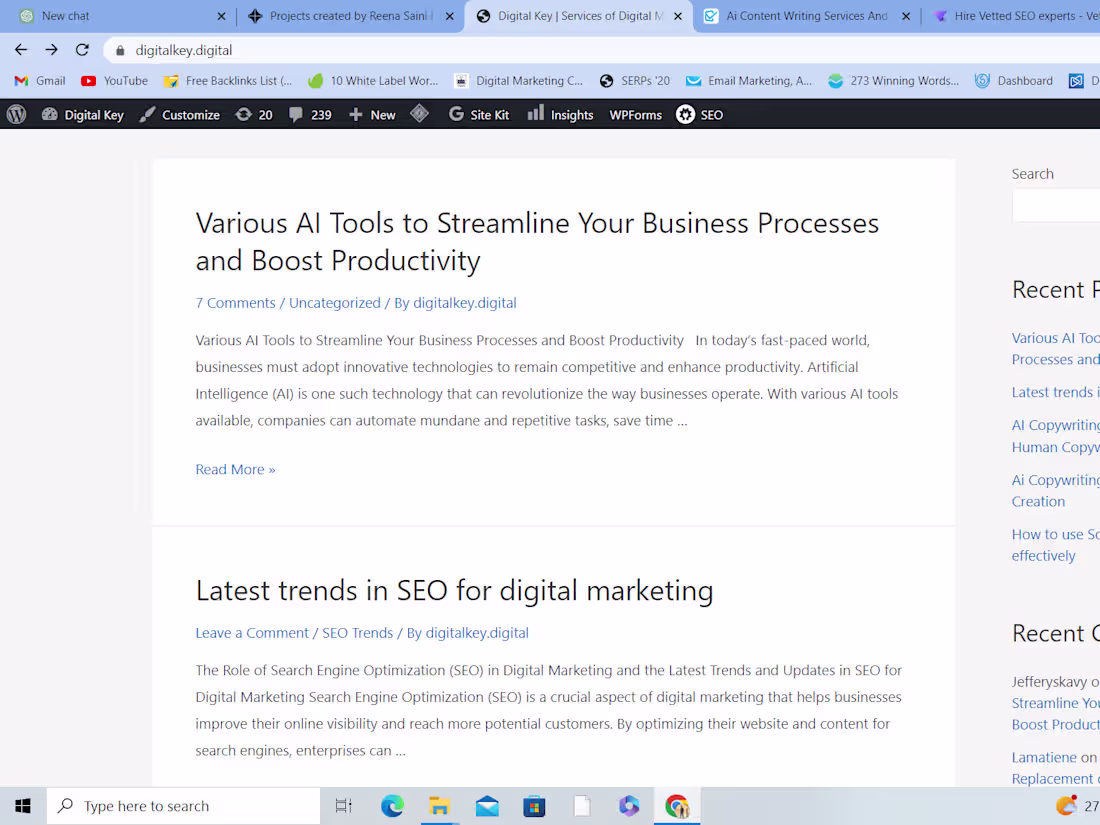View the 7 Comments link
The width and height of the screenshot is (1100, 825).
point(235,302)
